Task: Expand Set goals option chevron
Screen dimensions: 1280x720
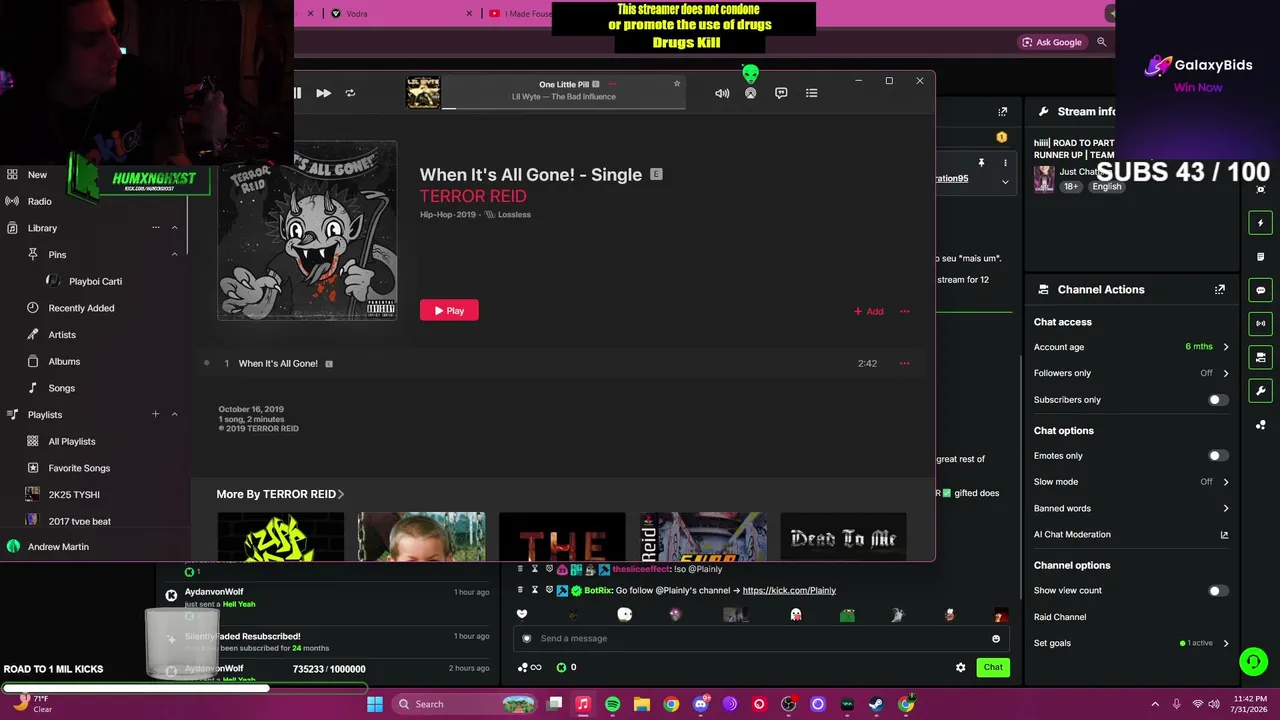Action: tap(1226, 643)
